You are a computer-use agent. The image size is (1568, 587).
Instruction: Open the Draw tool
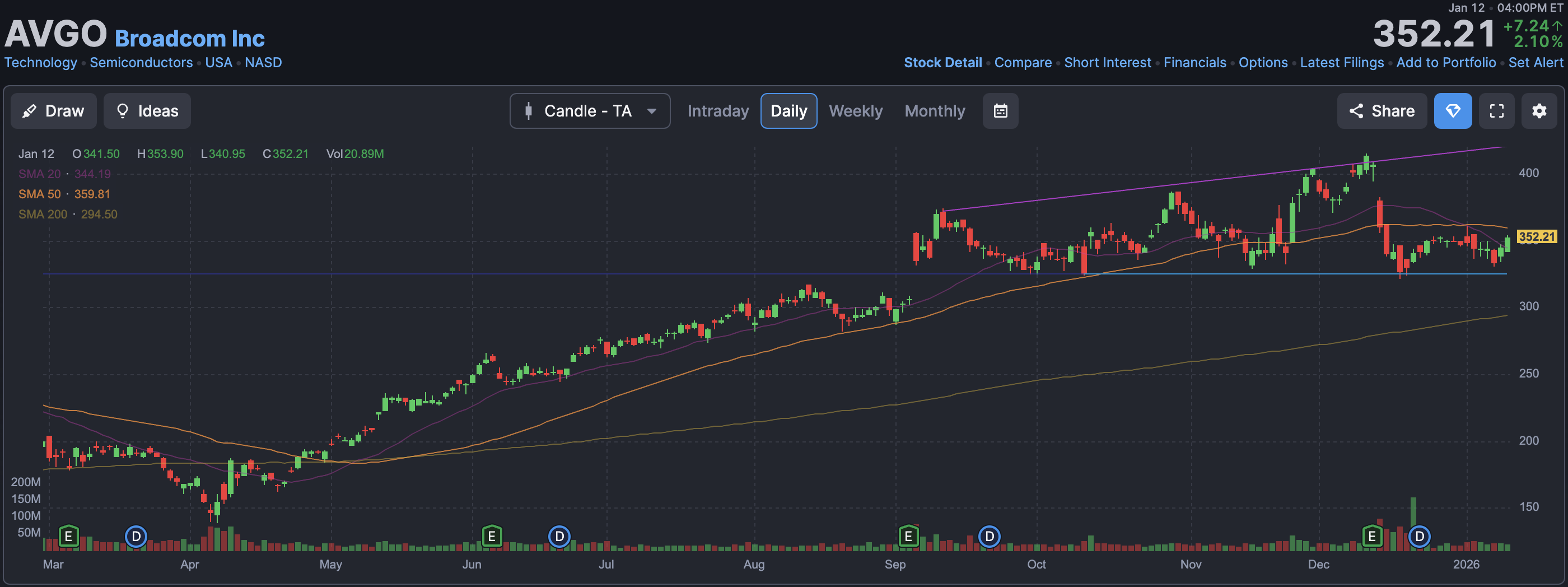point(54,111)
